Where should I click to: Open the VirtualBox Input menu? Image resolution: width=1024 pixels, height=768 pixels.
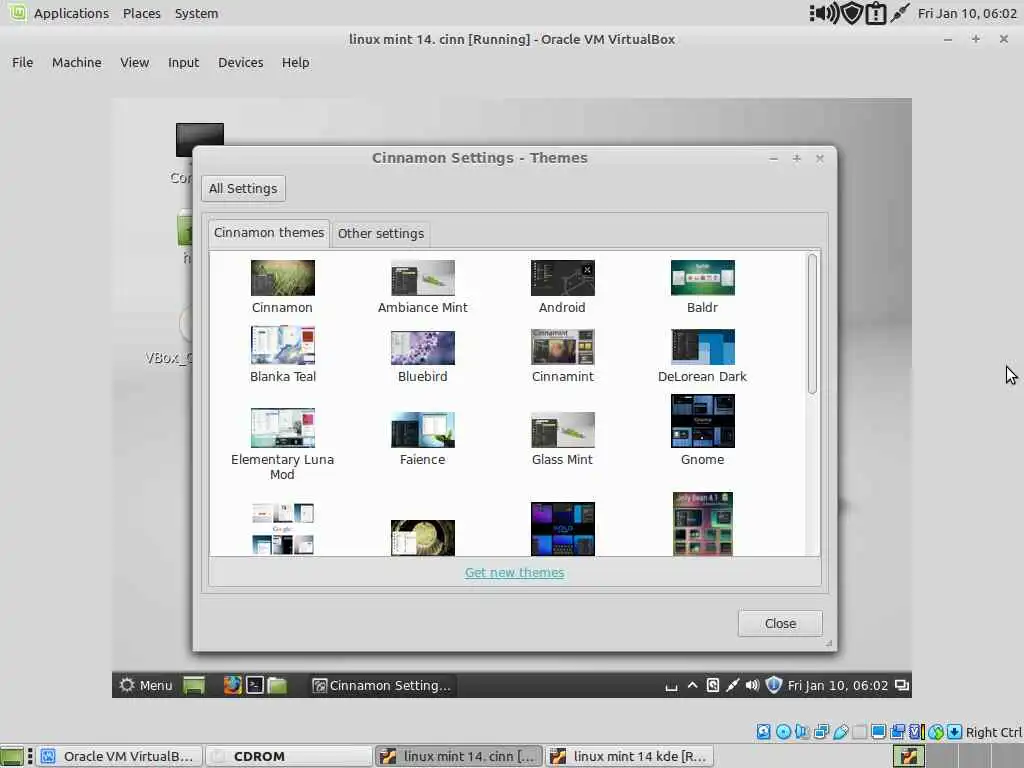point(184,62)
